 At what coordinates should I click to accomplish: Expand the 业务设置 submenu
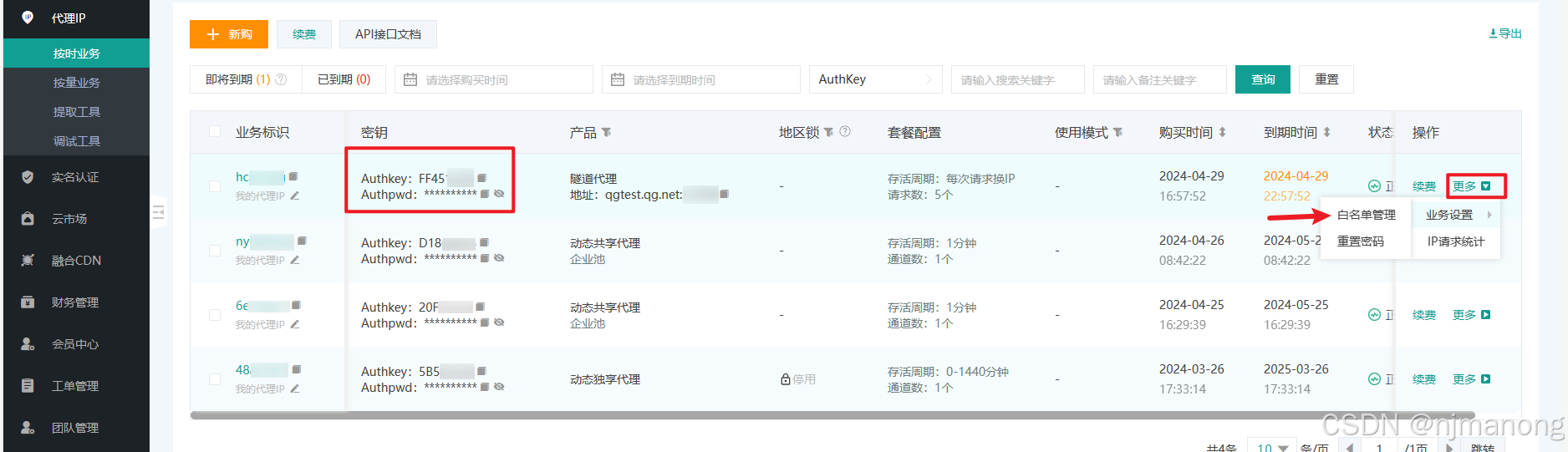point(1457,215)
